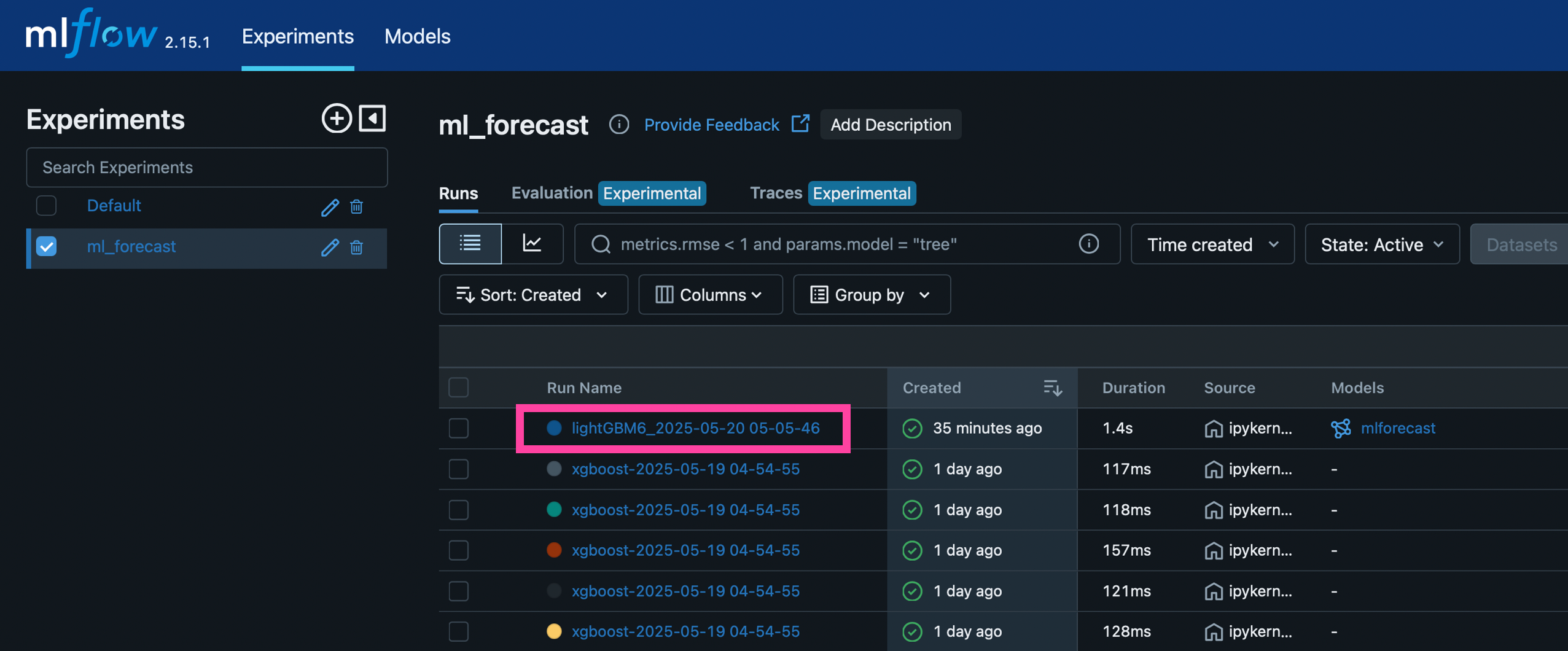This screenshot has width=1568, height=651.
Task: Open the list view icon for runs
Action: [469, 243]
